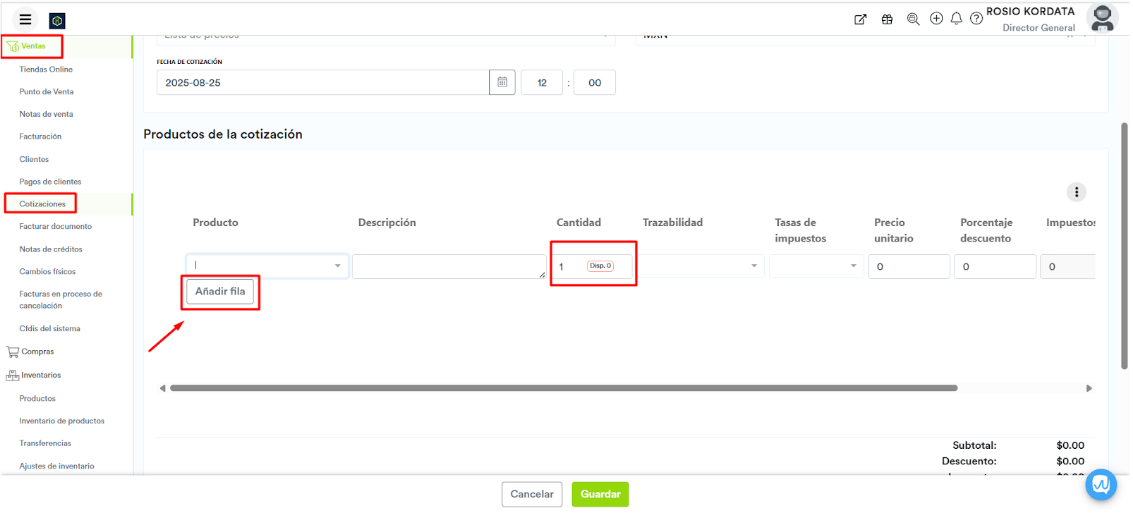Open the calendar picker for quotation date
This screenshot has width=1133, height=514.
(x=502, y=83)
